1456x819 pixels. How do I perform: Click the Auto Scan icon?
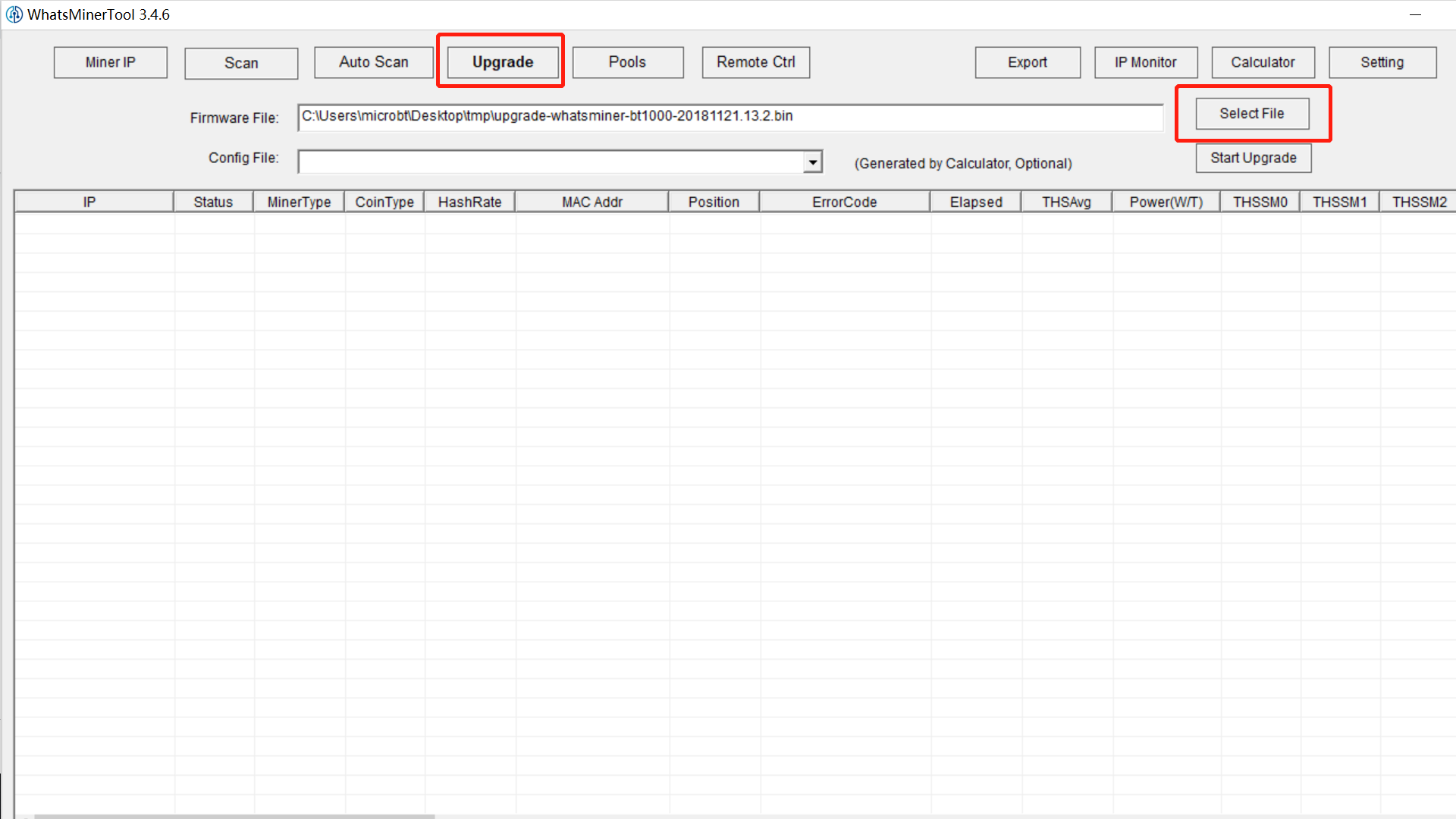coord(373,62)
